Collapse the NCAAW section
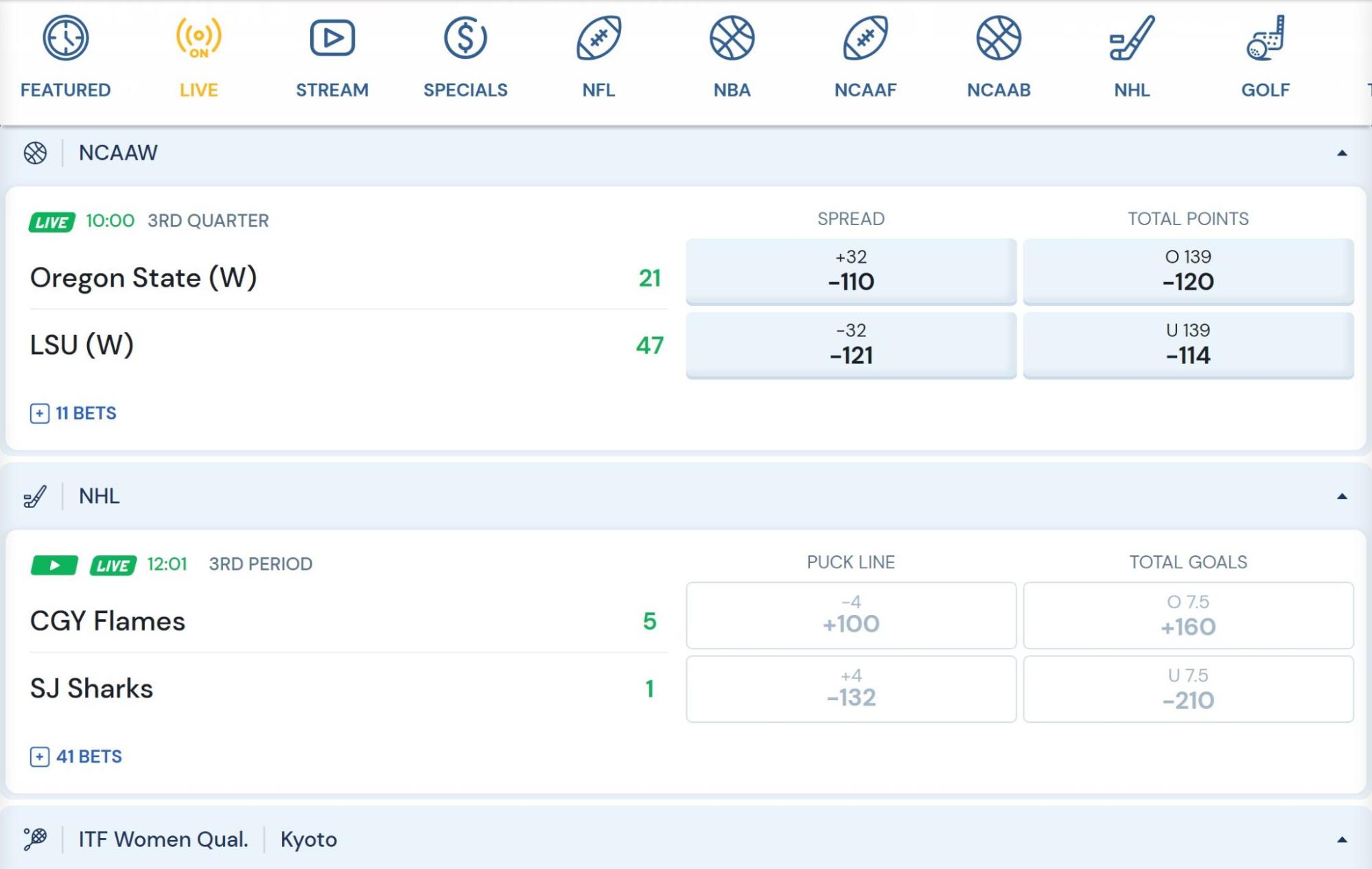The image size is (1372, 869). click(1342, 153)
